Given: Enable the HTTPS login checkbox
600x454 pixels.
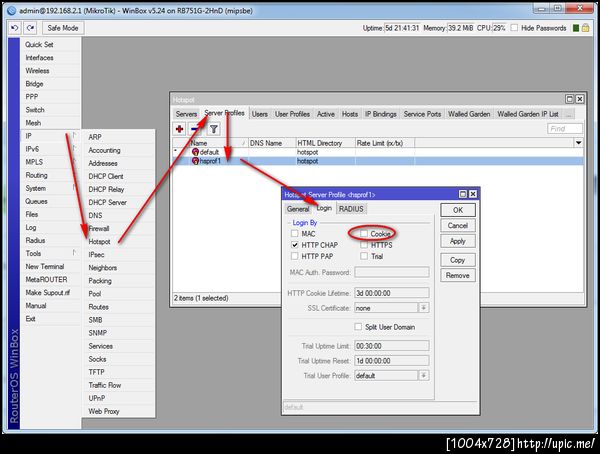Looking at the screenshot, I should coord(364,245).
